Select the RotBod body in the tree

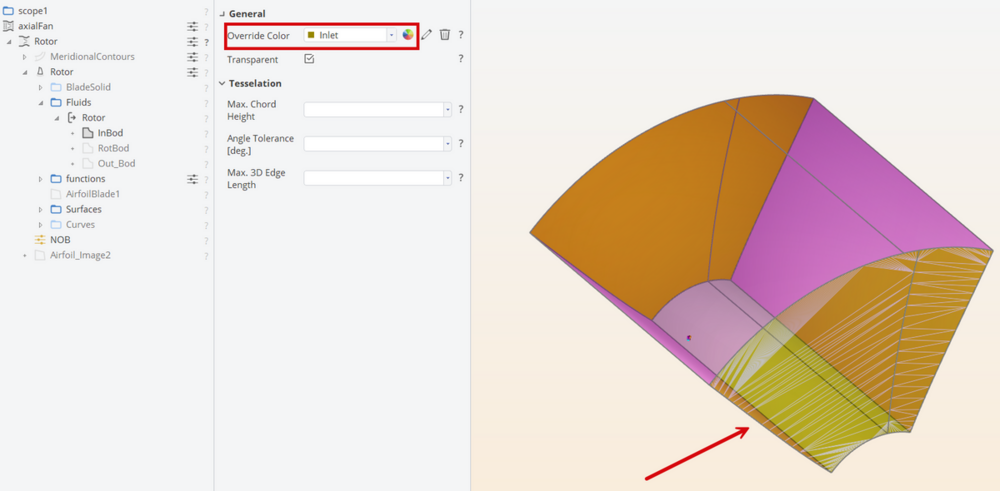click(114, 149)
